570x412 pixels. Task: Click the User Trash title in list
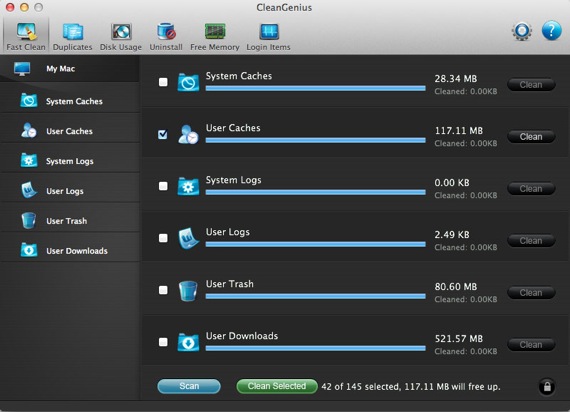tap(230, 284)
